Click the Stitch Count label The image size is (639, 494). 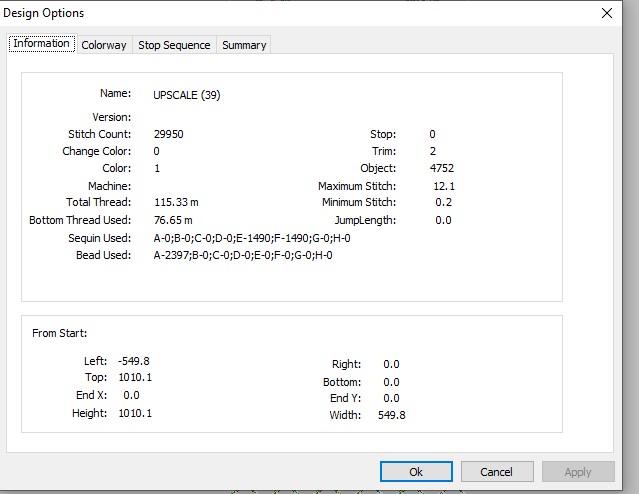pos(99,134)
